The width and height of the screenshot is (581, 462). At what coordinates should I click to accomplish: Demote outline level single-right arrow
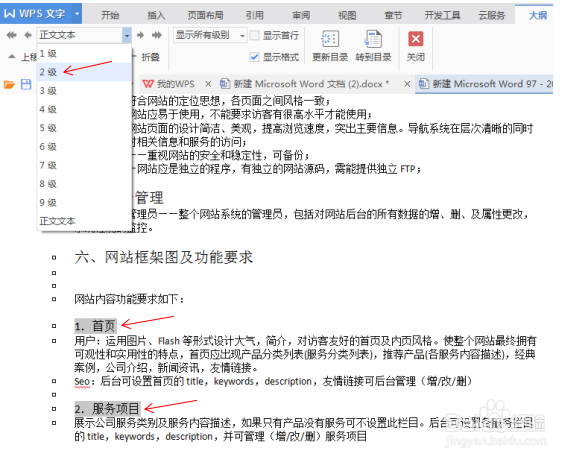click(x=140, y=35)
